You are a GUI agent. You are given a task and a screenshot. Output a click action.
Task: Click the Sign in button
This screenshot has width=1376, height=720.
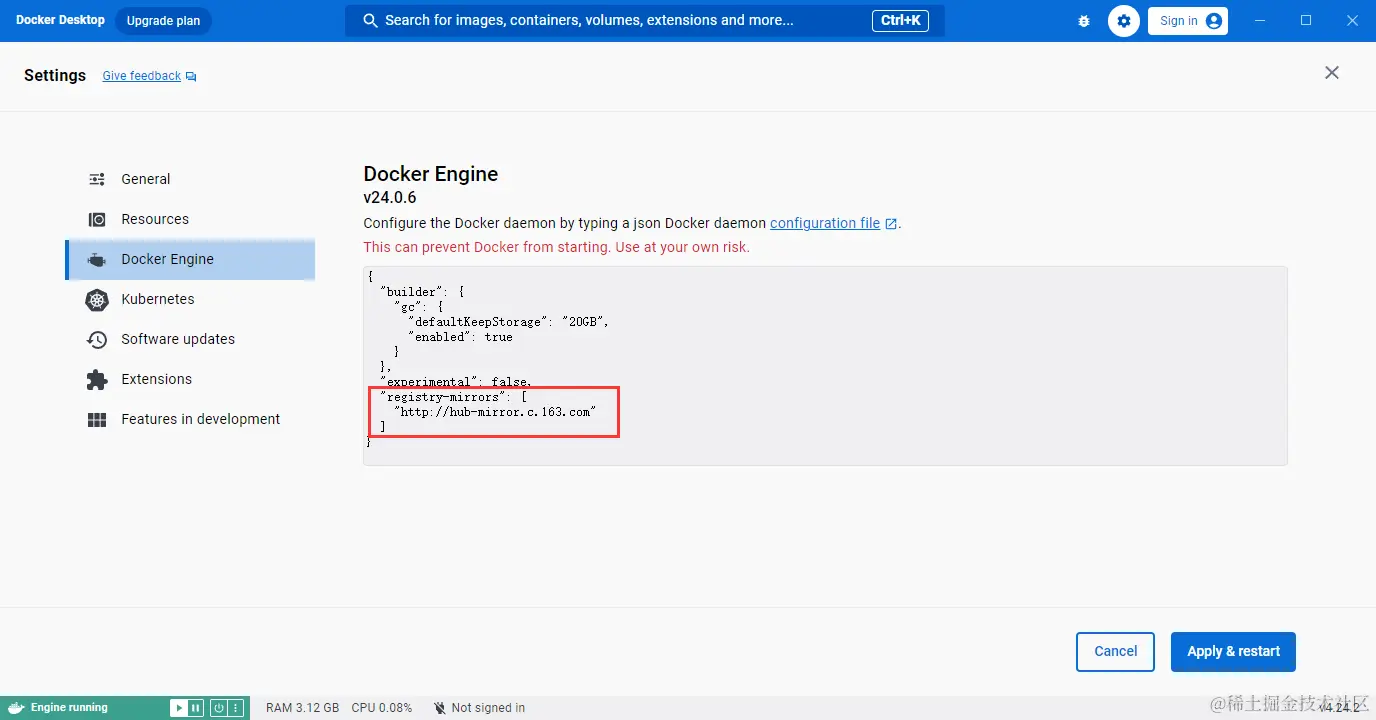coord(1188,21)
